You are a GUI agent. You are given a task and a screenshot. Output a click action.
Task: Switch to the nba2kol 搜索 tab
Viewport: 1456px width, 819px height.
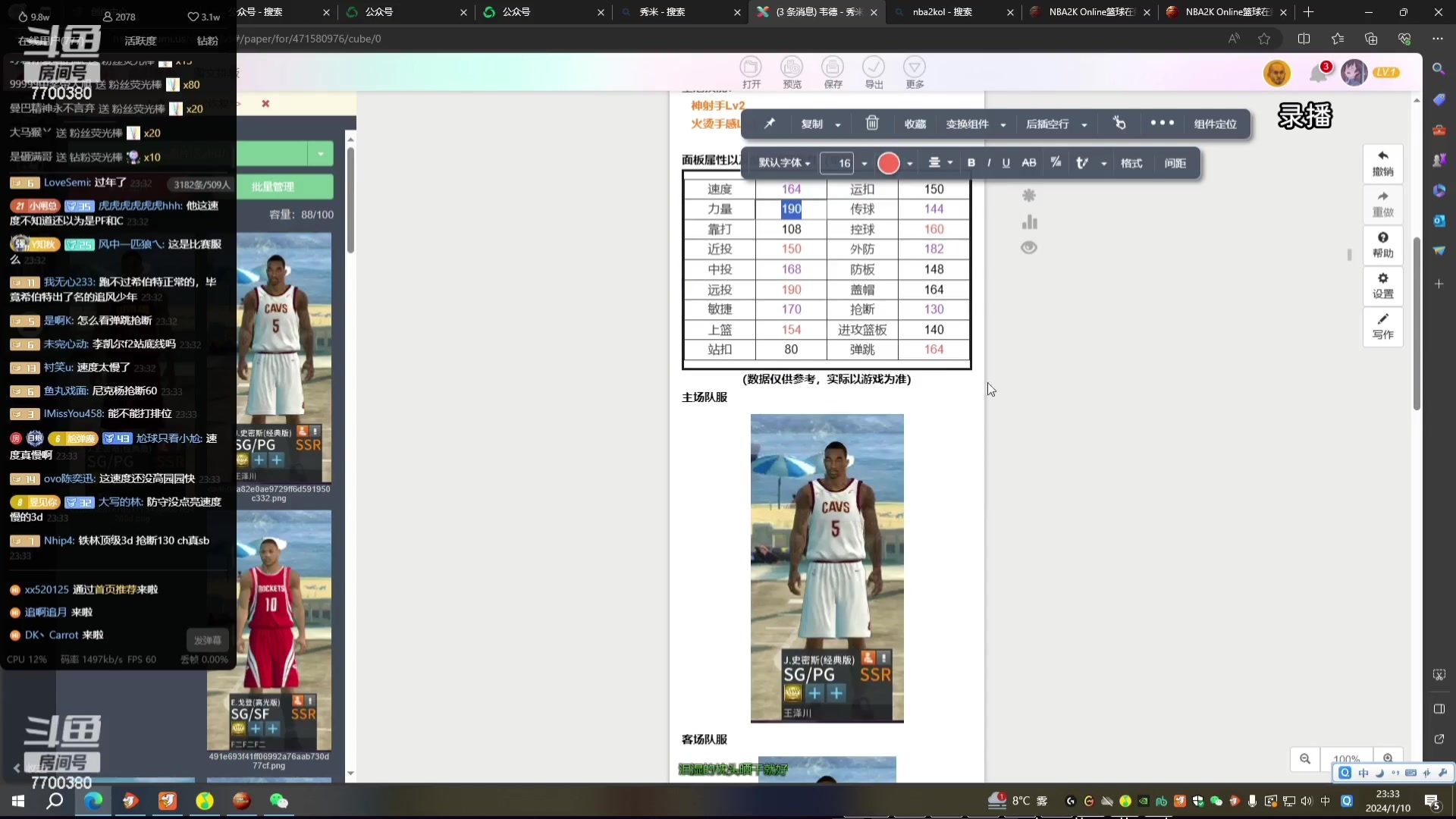pyautogui.click(x=953, y=12)
